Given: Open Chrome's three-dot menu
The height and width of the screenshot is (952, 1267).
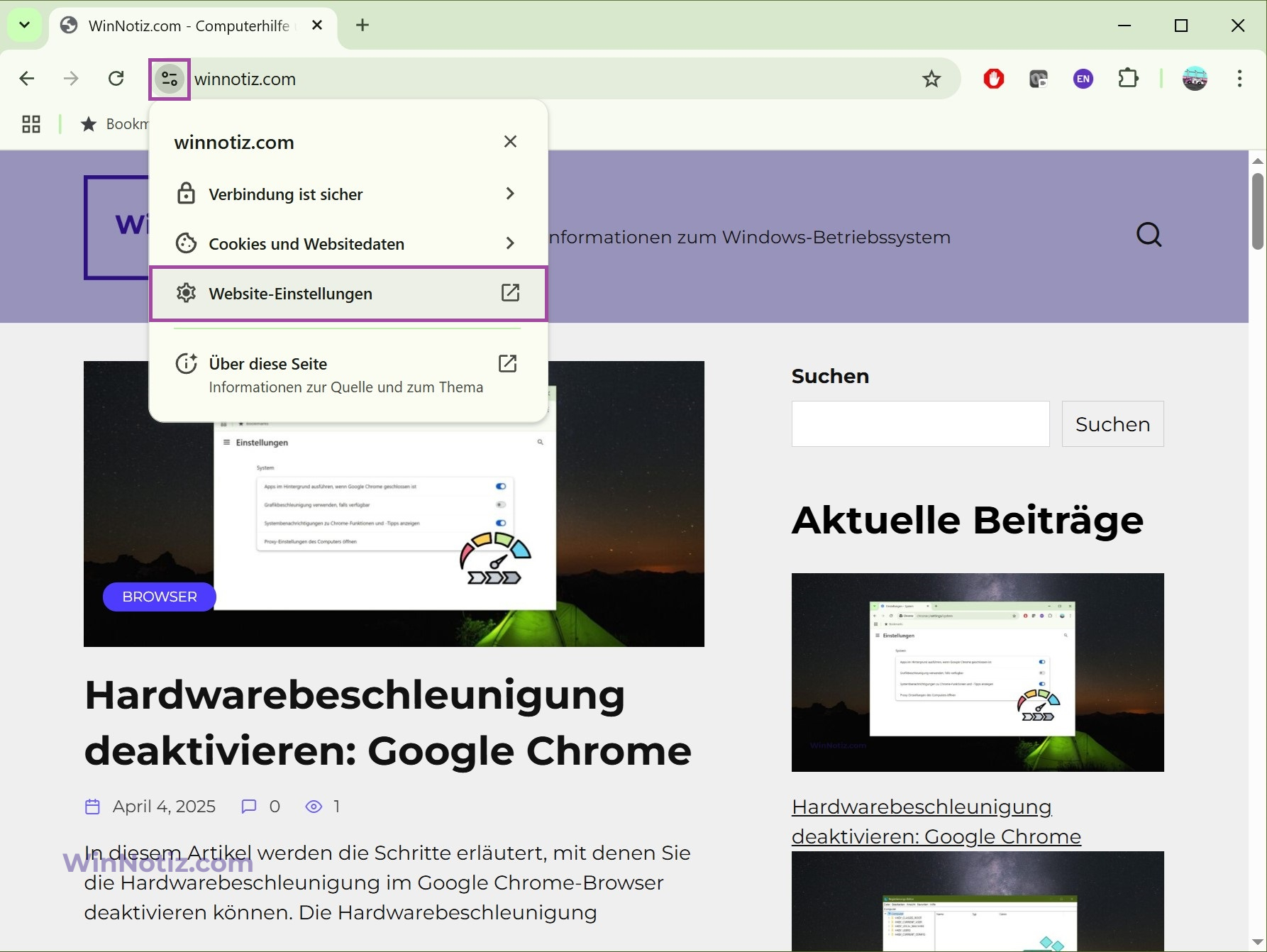Looking at the screenshot, I should pyautogui.click(x=1240, y=79).
